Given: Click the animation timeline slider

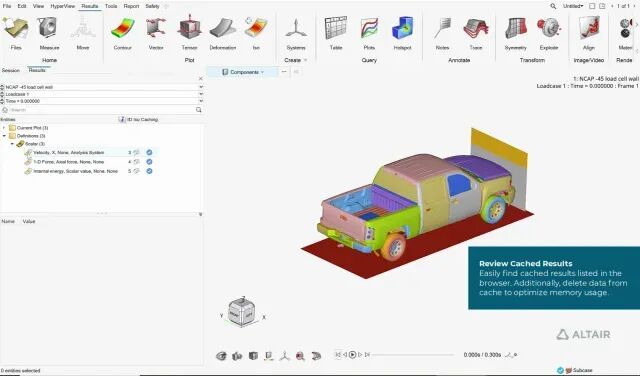Looking at the screenshot, I should [413, 355].
